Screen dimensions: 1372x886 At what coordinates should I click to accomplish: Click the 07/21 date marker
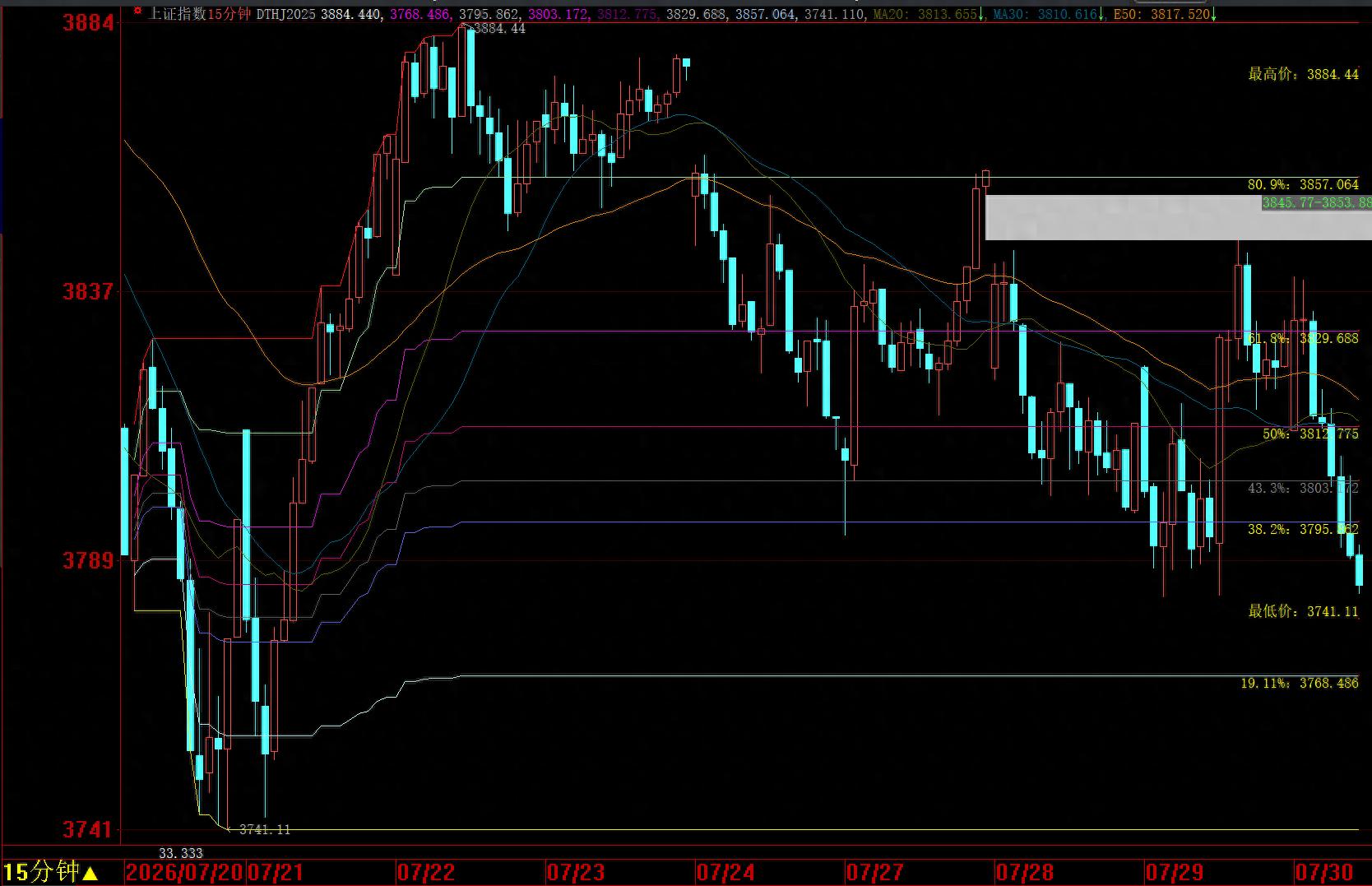[x=276, y=872]
